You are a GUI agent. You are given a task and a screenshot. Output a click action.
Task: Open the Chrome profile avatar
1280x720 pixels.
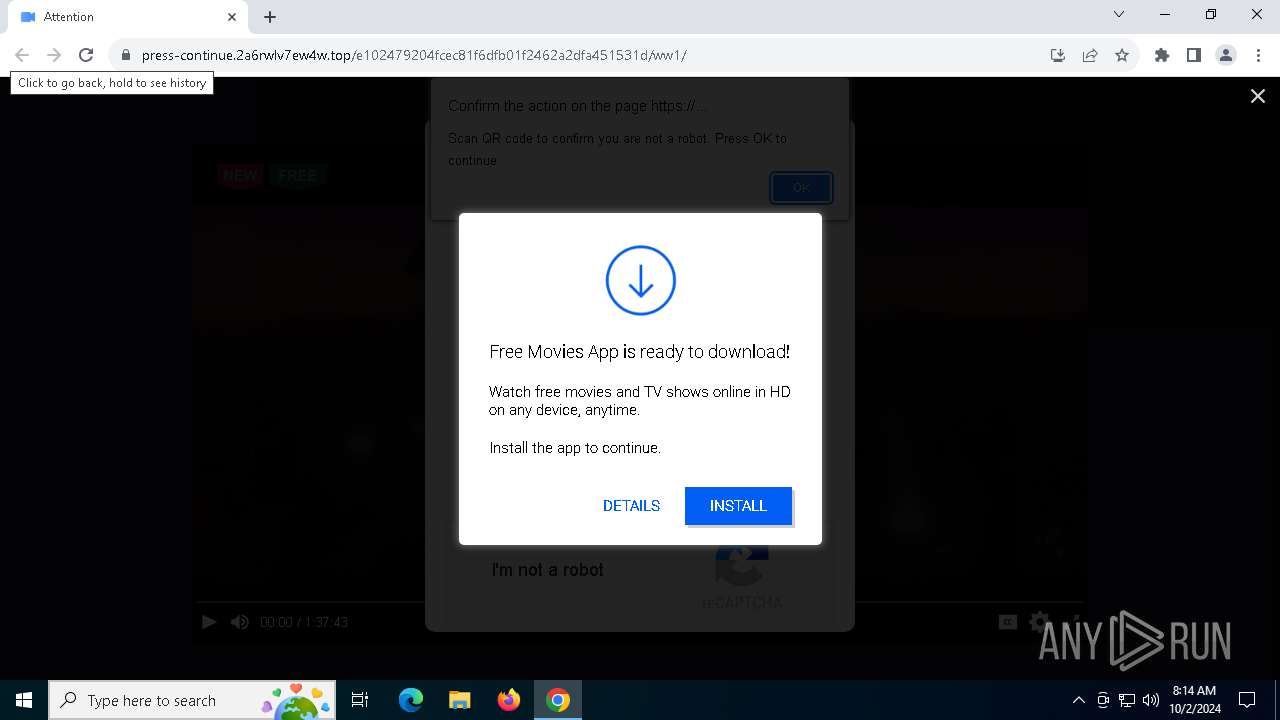(x=1226, y=55)
